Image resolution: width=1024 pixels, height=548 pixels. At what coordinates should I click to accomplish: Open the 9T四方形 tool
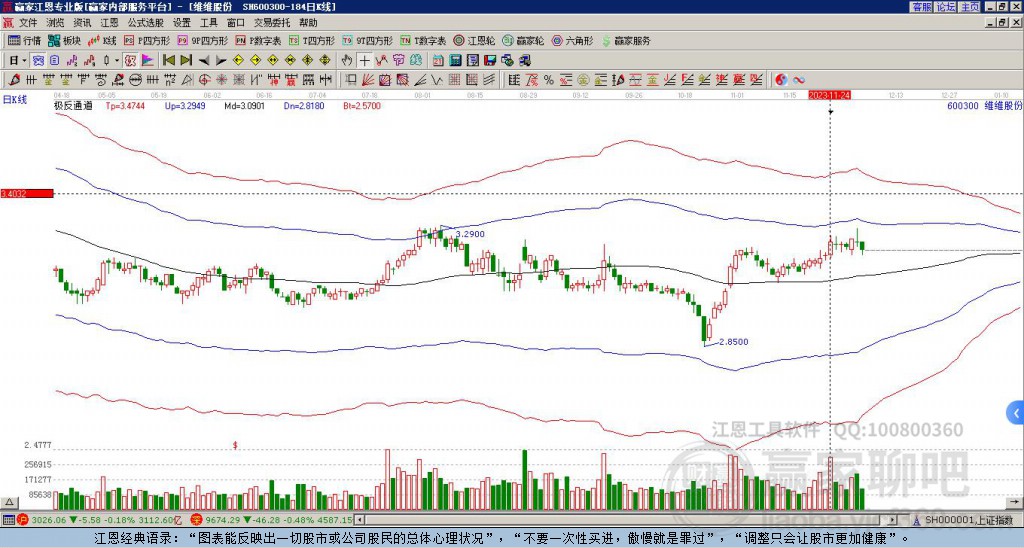(367, 40)
